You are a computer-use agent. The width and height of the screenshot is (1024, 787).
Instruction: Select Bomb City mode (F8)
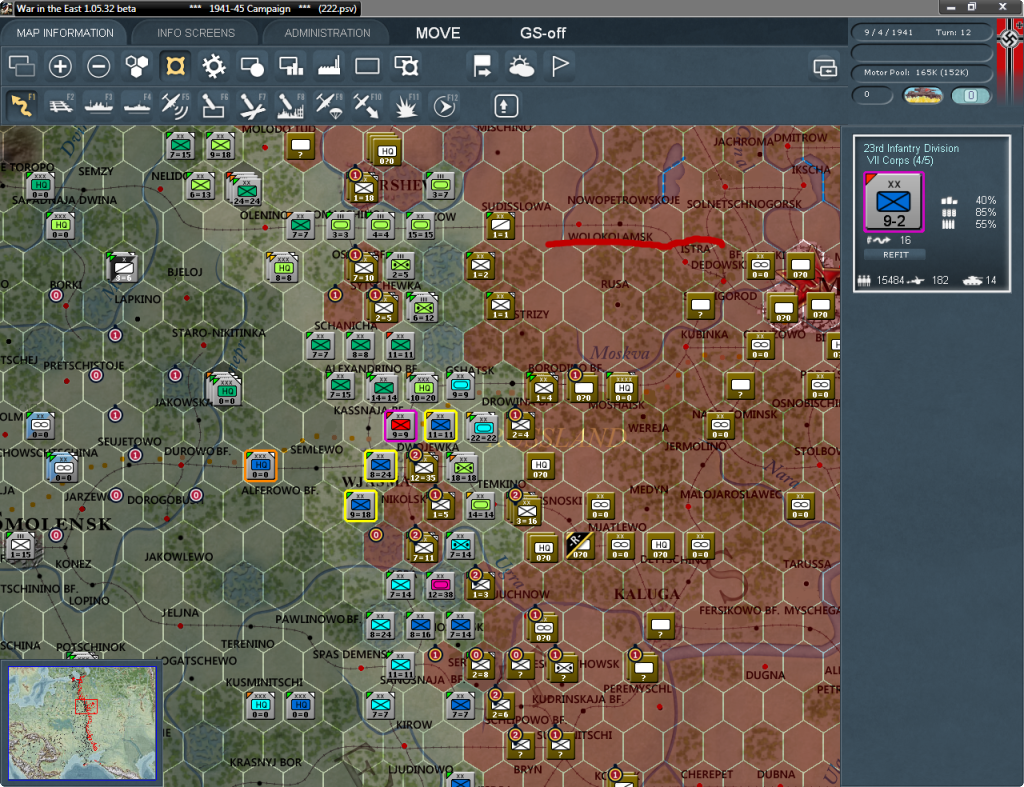click(x=291, y=105)
